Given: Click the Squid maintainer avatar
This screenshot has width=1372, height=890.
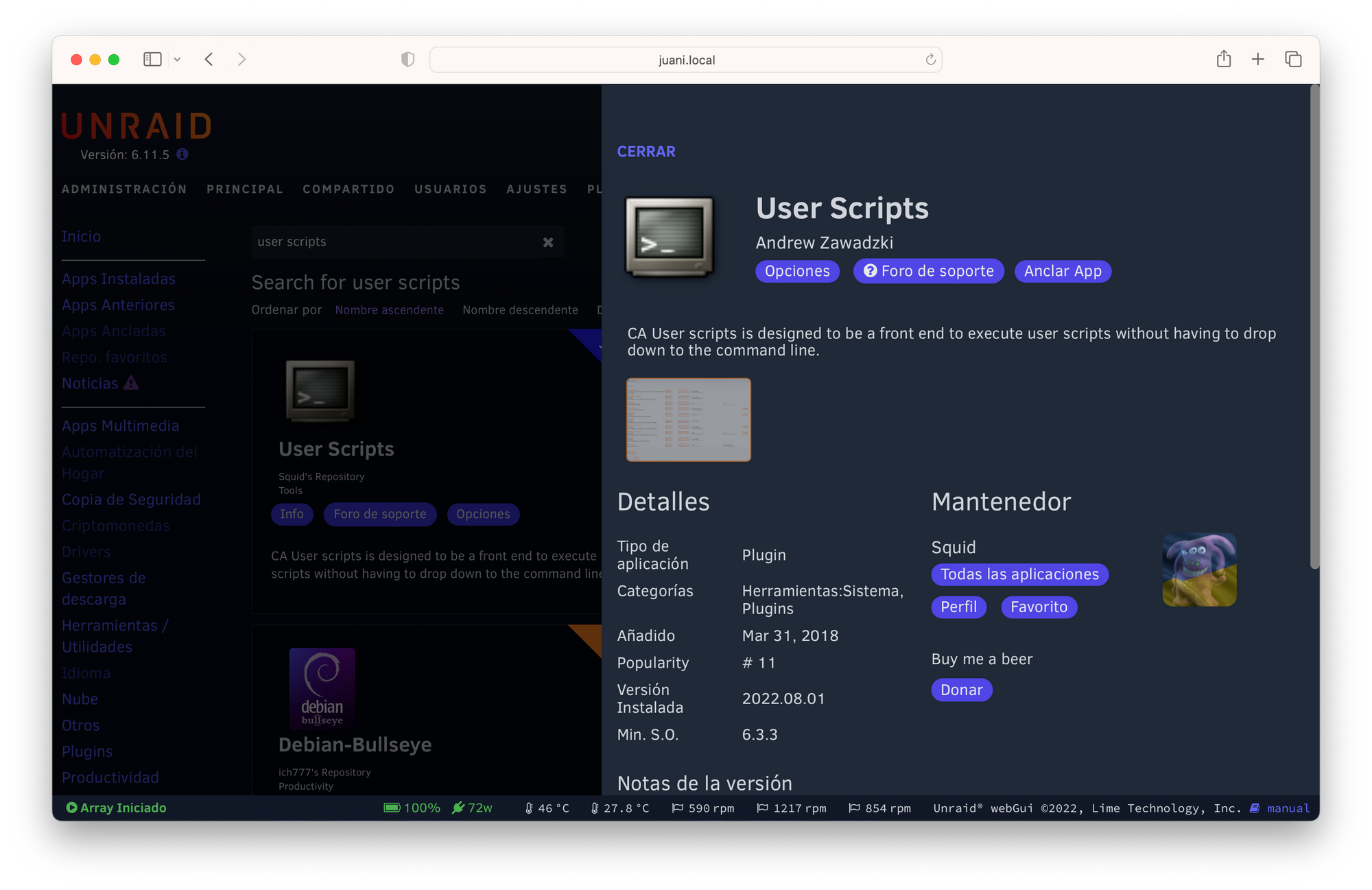Looking at the screenshot, I should pyautogui.click(x=1199, y=570).
